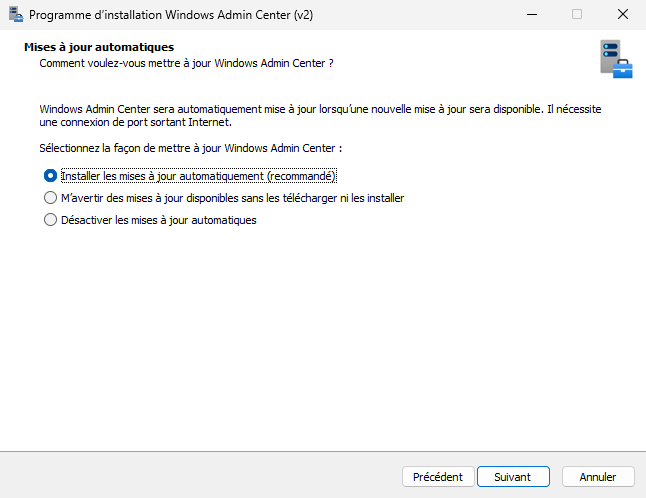This screenshot has width=646, height=498.
Task: Choose the "M'avertir des mises à jour" radio button
Action: tap(51, 198)
